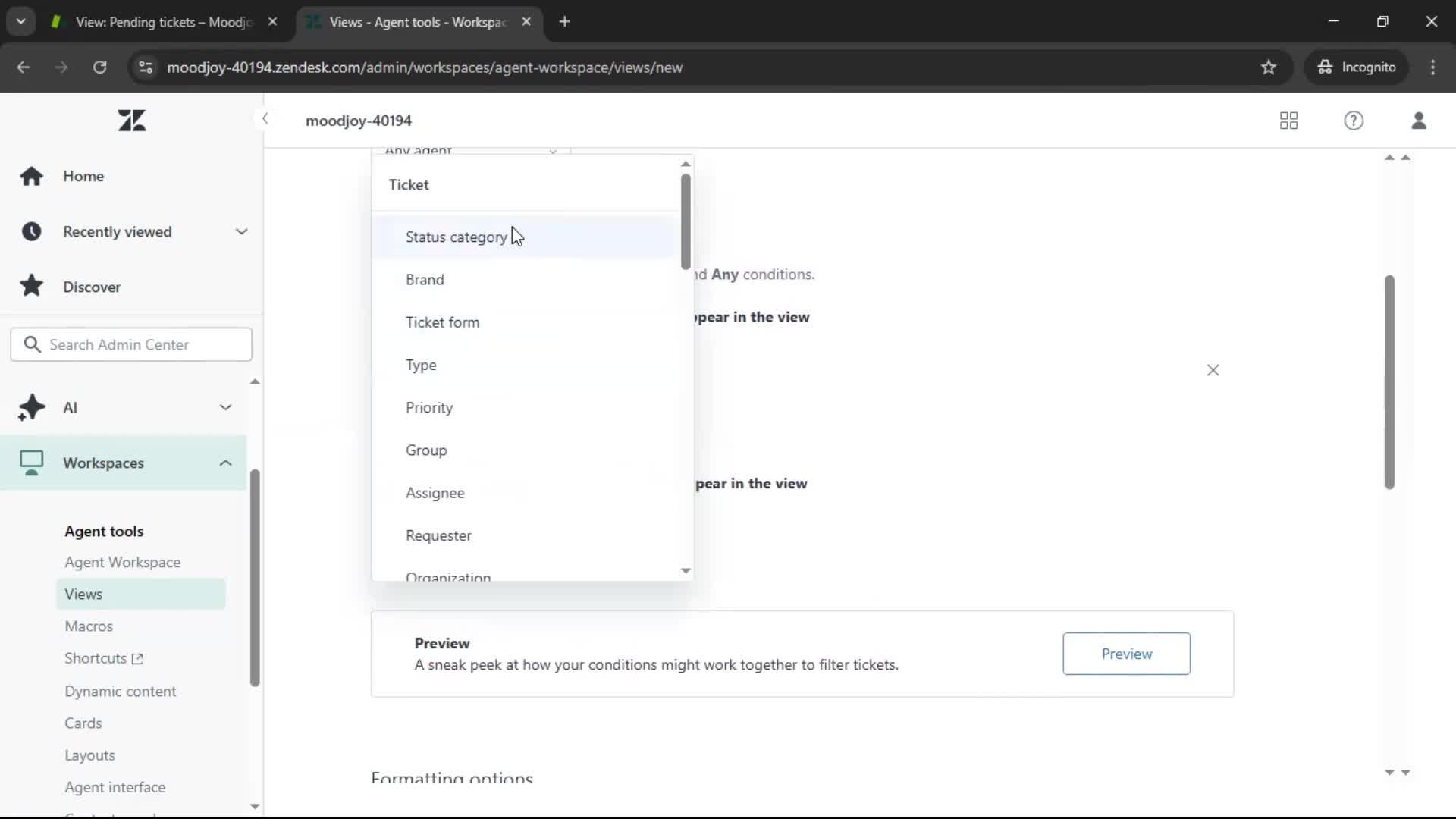Click the Recently viewed clock icon
The image size is (1456, 819).
point(31,231)
